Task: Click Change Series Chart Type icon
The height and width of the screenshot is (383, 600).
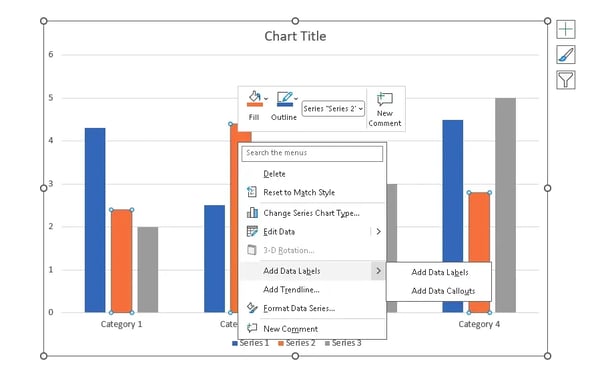Action: click(x=252, y=212)
